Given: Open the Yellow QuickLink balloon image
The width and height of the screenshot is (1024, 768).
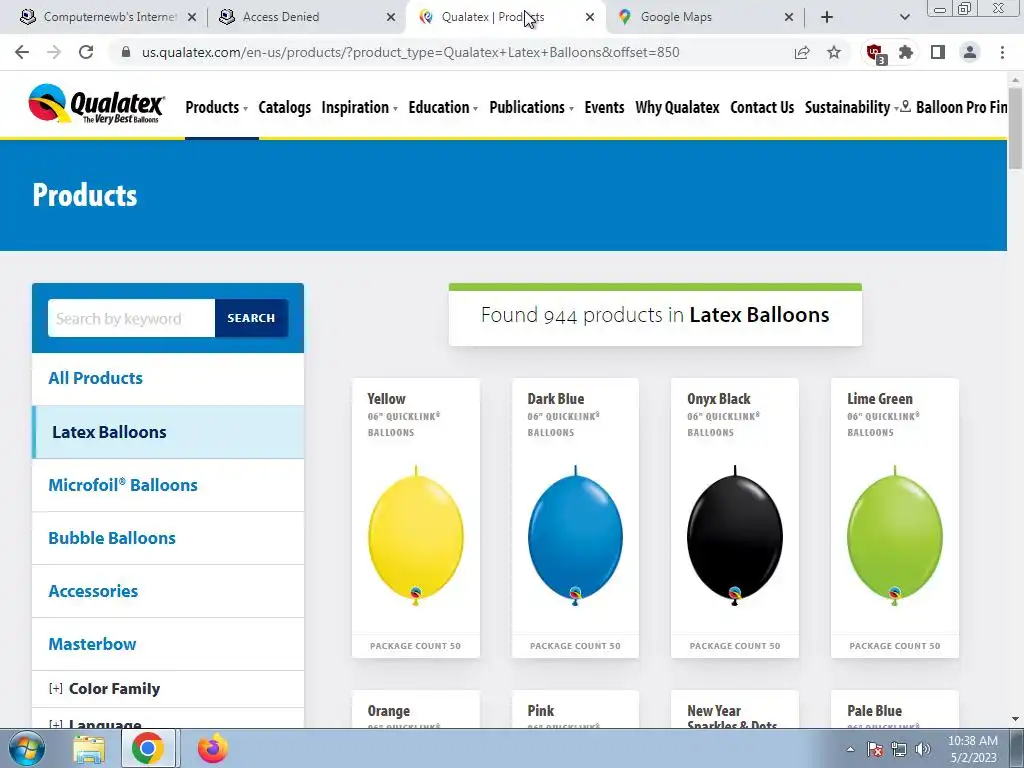Looking at the screenshot, I should point(416,536).
